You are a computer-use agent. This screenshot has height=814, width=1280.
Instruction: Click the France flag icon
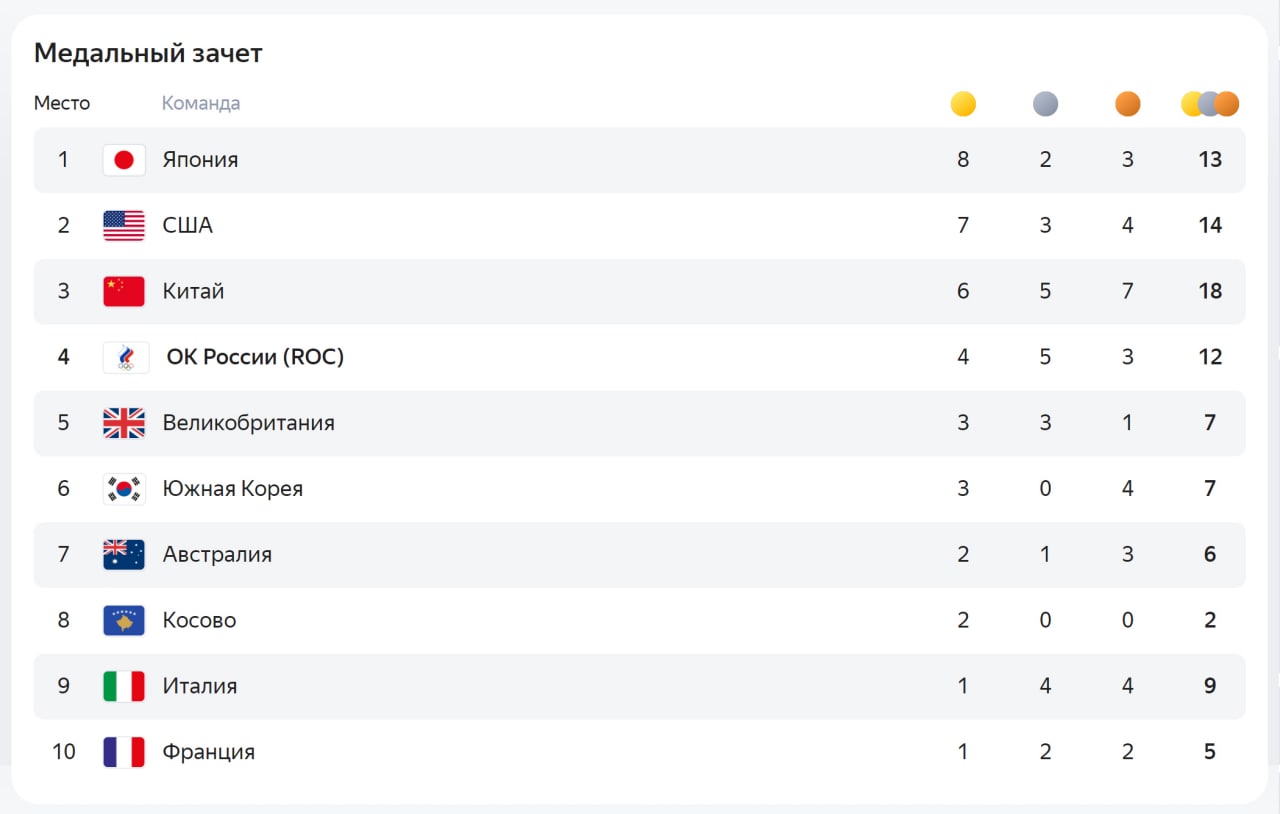click(x=124, y=752)
